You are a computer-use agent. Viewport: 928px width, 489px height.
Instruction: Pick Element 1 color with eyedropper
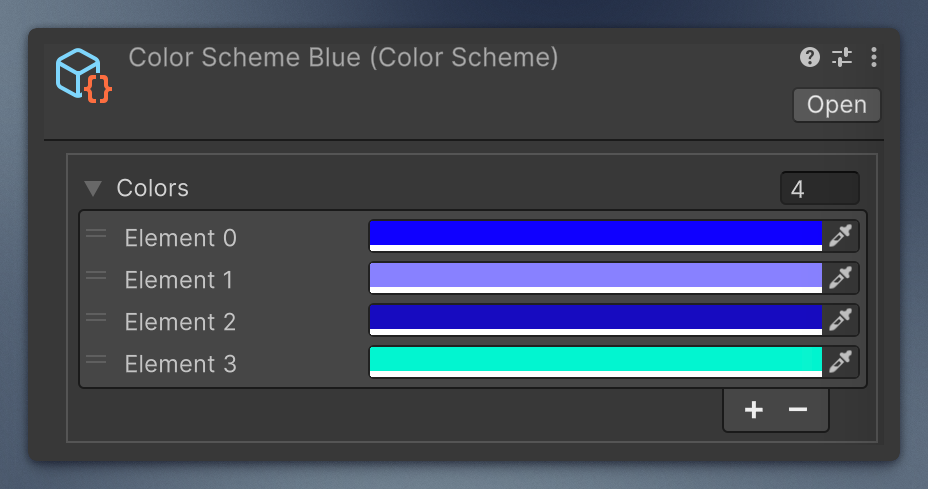[x=840, y=278]
